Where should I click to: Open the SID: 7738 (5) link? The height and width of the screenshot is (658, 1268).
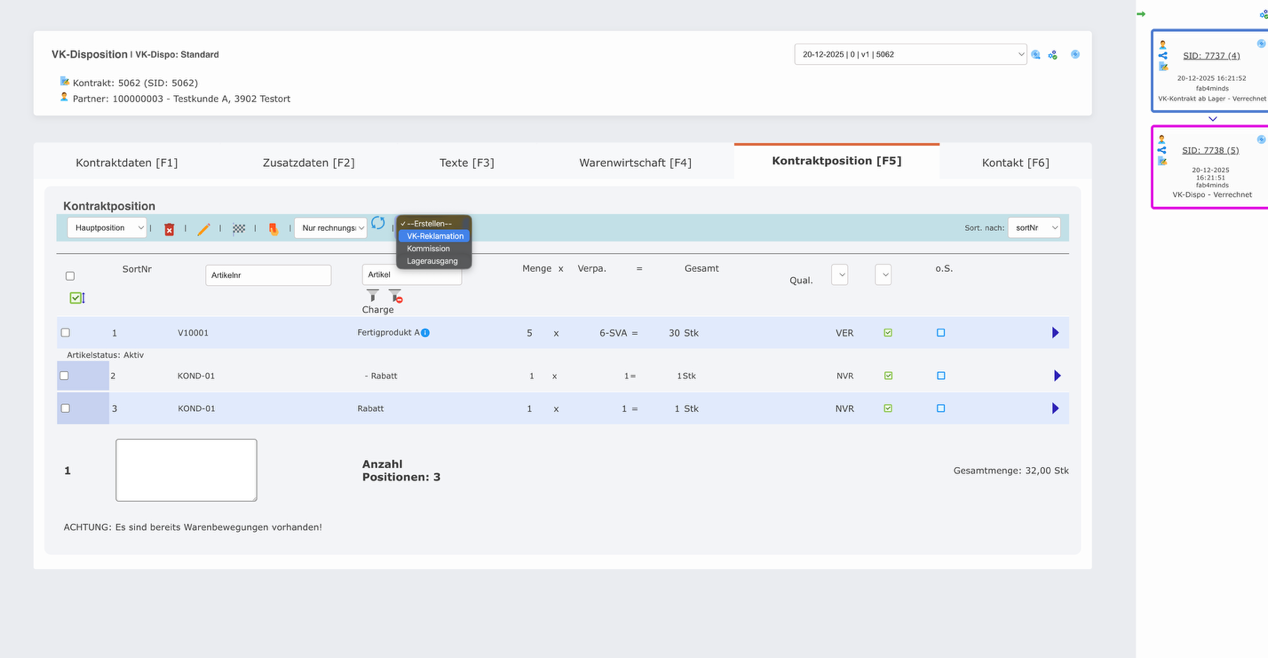pyautogui.click(x=1210, y=151)
